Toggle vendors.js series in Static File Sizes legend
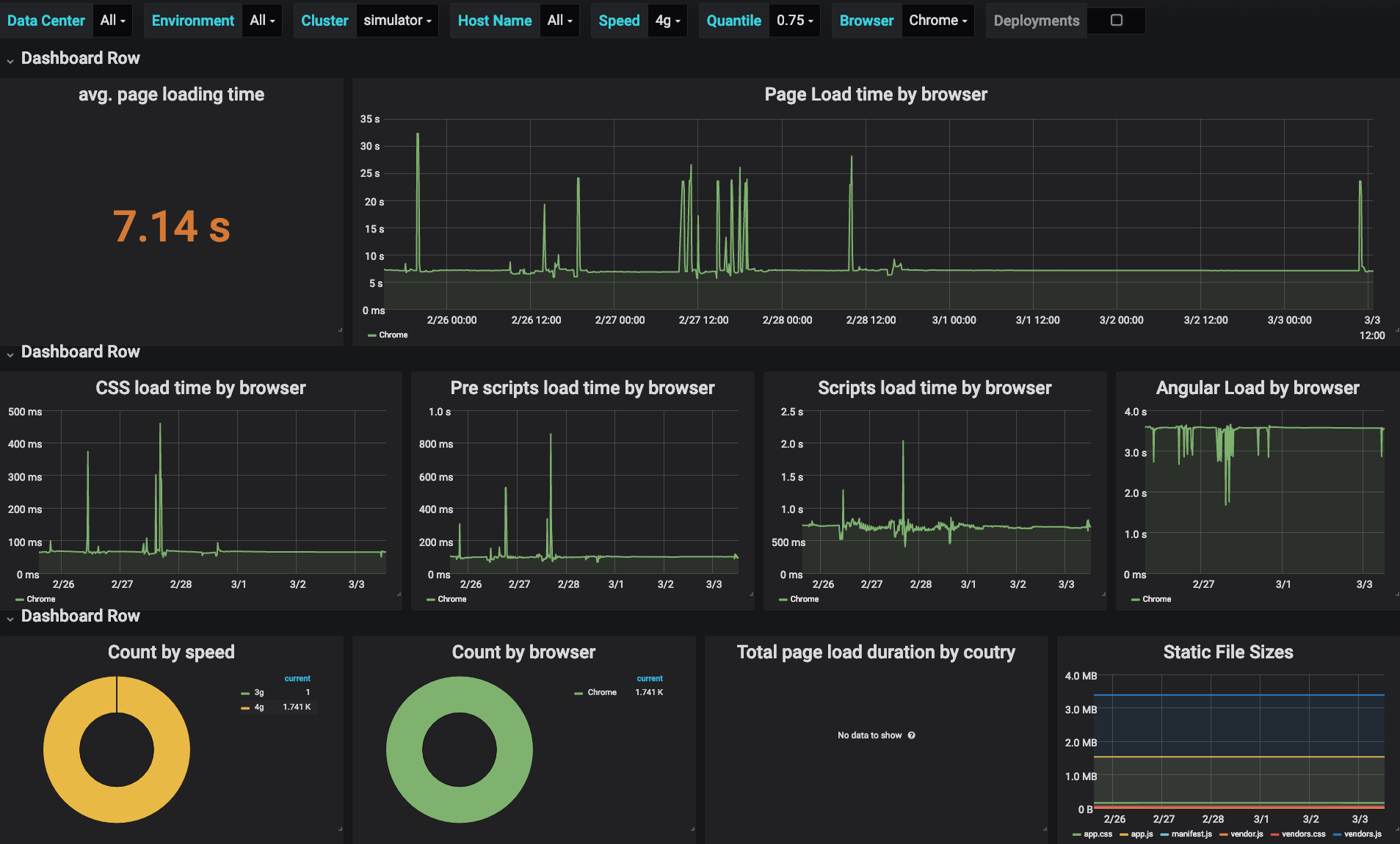Screen dimensions: 1400x844 [1363, 834]
